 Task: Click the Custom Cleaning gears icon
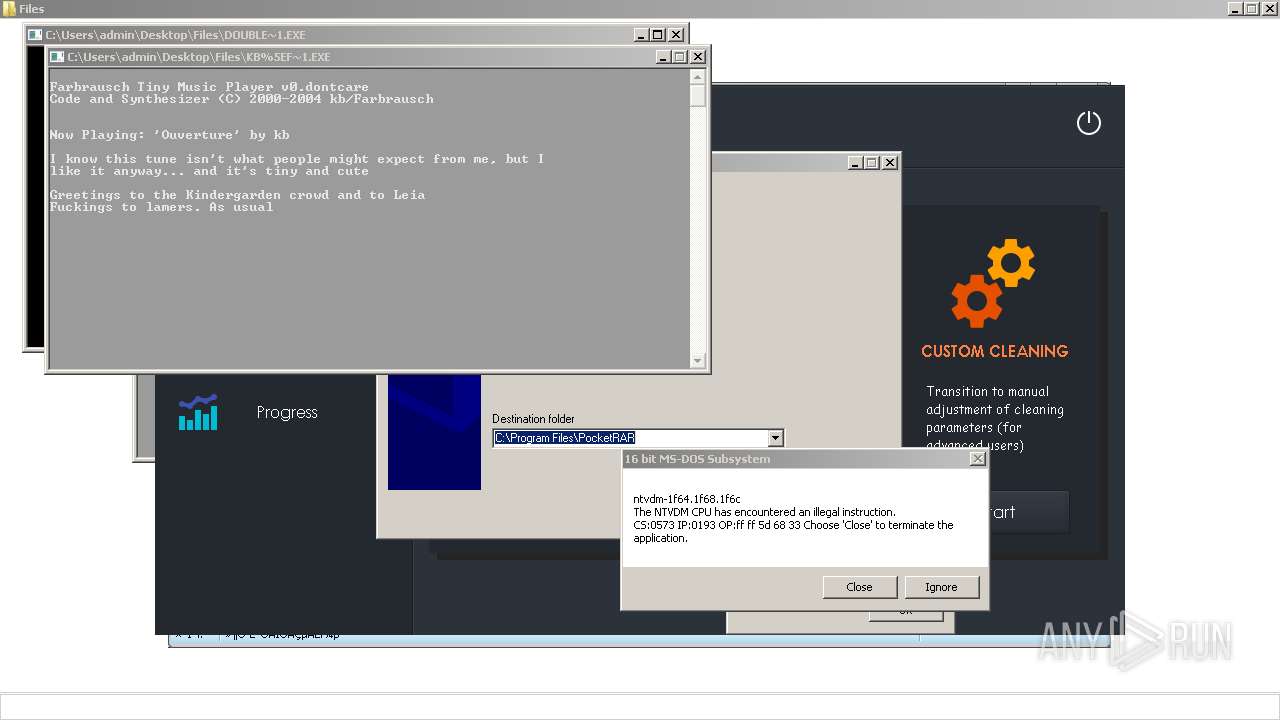click(993, 283)
